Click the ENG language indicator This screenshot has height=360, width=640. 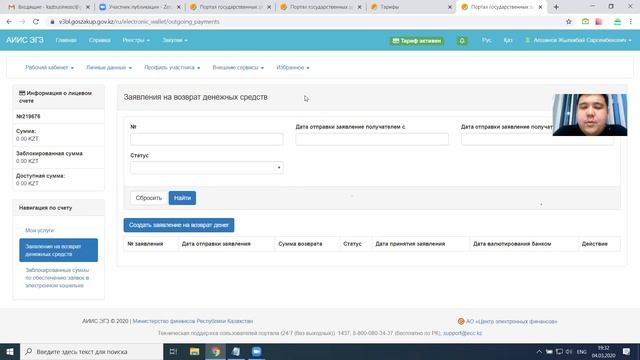pyautogui.click(x=582, y=351)
